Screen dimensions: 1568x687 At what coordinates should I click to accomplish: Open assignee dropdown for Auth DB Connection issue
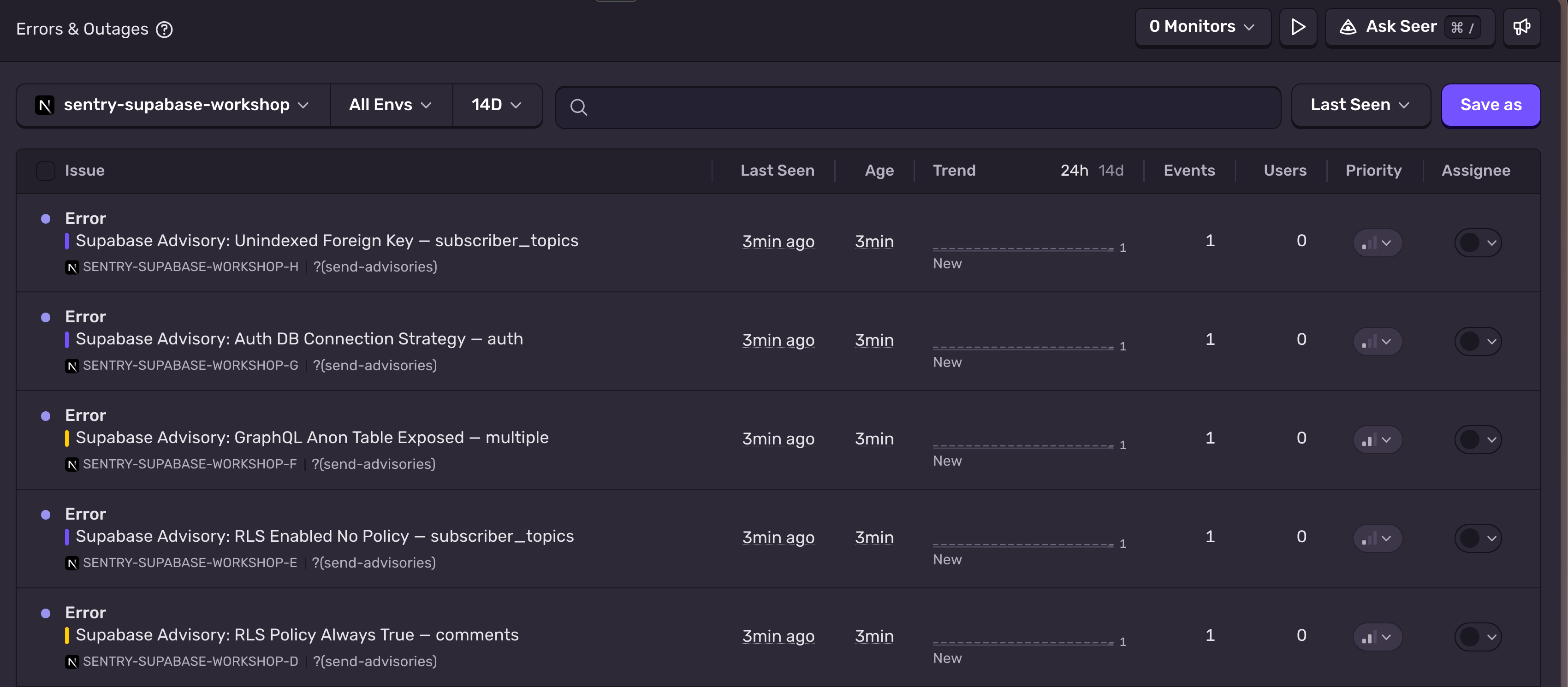coord(1478,341)
